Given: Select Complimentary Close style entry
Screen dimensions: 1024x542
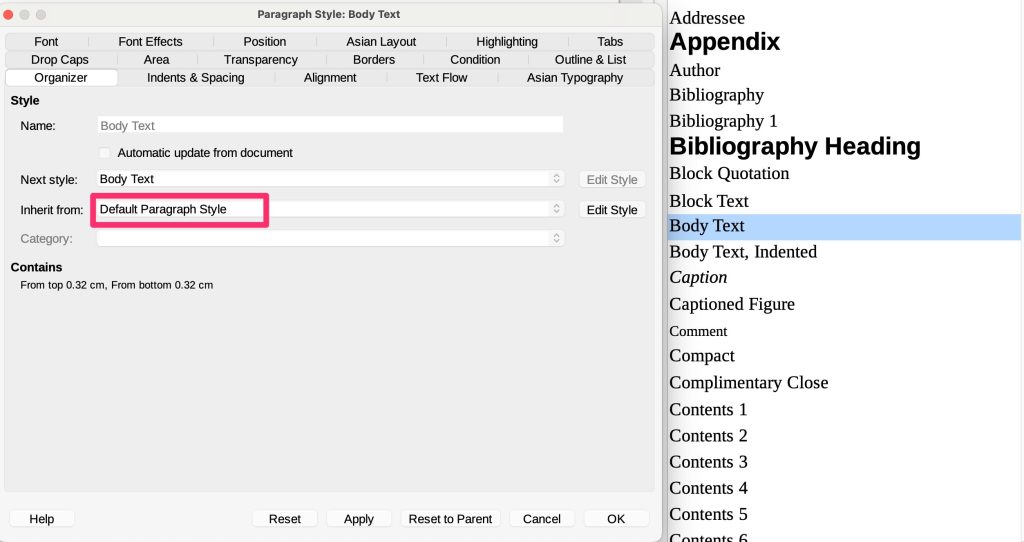Looking at the screenshot, I should pyautogui.click(x=748, y=383).
